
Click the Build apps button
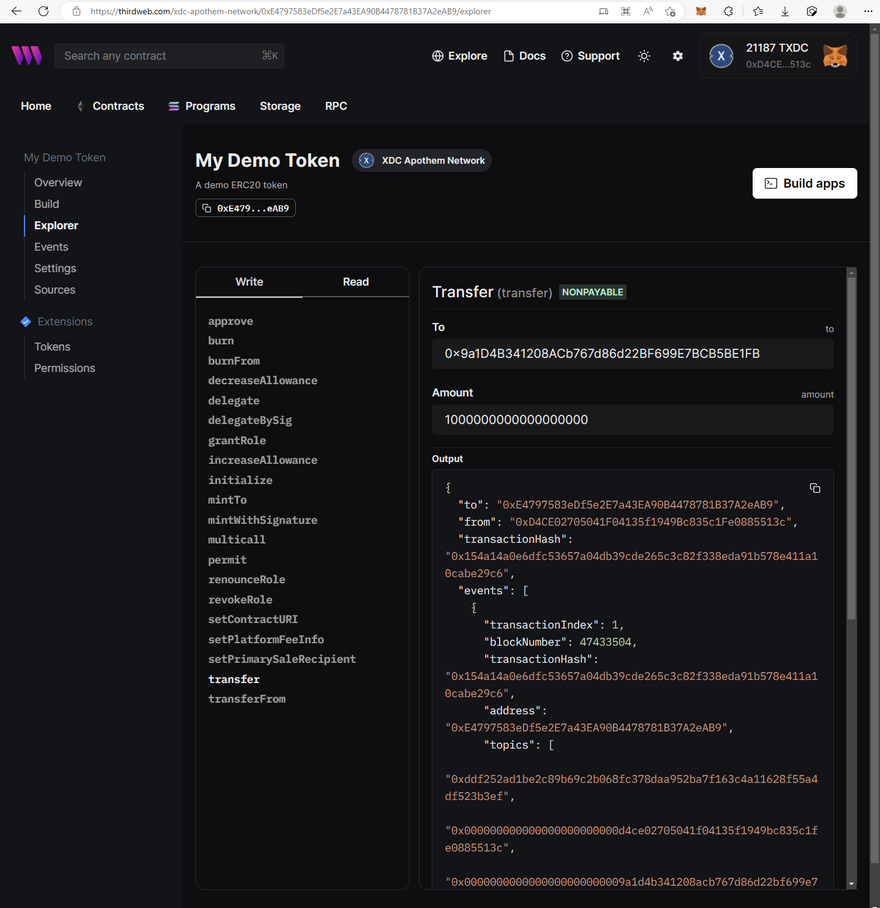point(804,183)
